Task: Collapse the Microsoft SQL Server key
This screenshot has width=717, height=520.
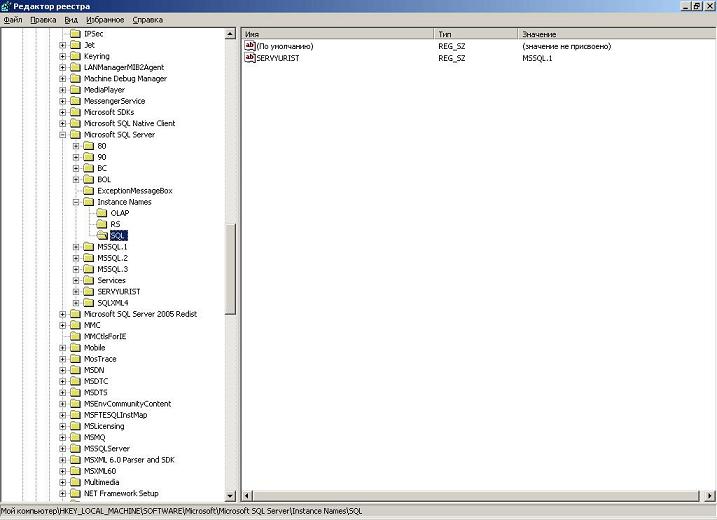Action: click(63, 135)
